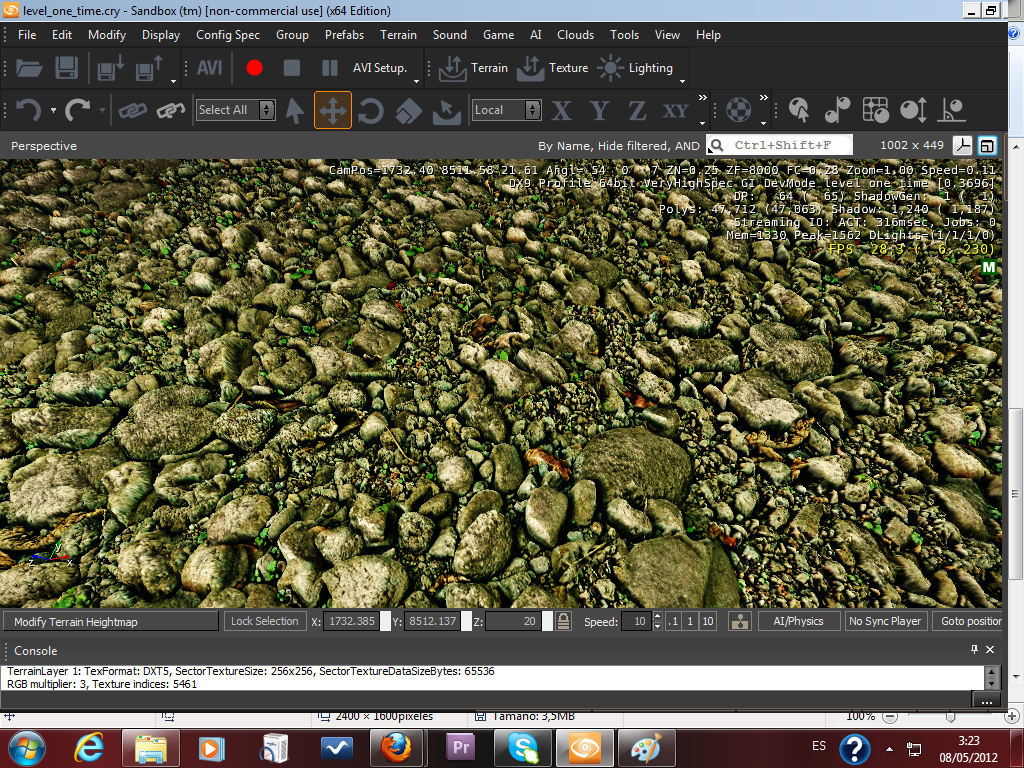Click the Lock Selection button
This screenshot has width=1024, height=768.
(264, 621)
